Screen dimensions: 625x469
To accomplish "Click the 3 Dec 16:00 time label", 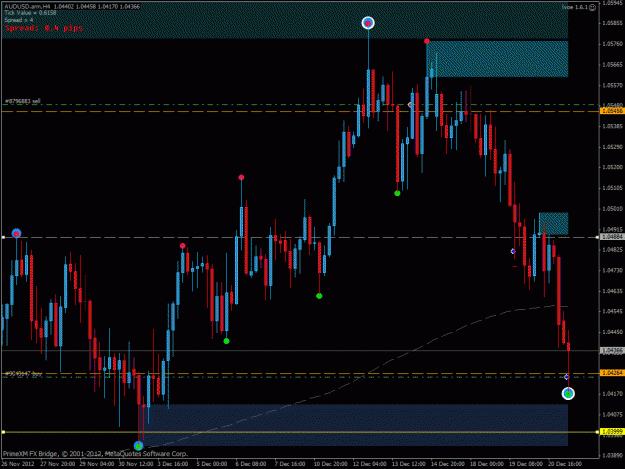I will coord(173,464).
